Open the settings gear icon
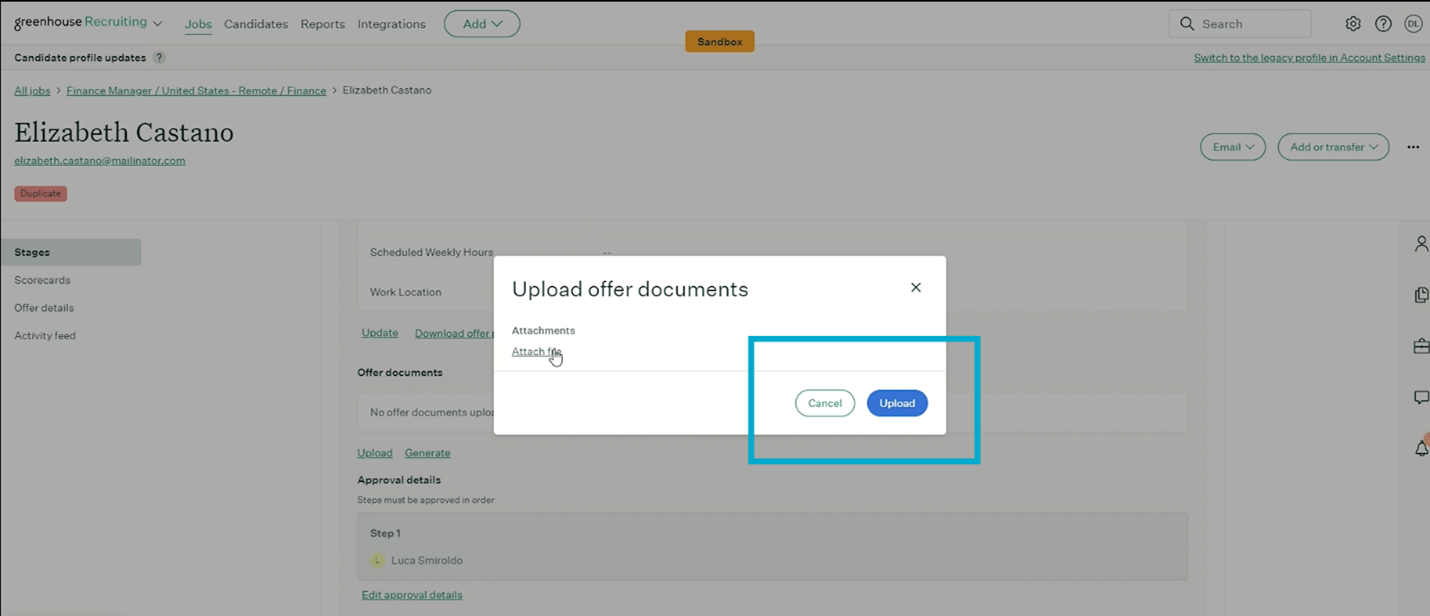Screen dimensions: 1430x616 (x=1353, y=24)
